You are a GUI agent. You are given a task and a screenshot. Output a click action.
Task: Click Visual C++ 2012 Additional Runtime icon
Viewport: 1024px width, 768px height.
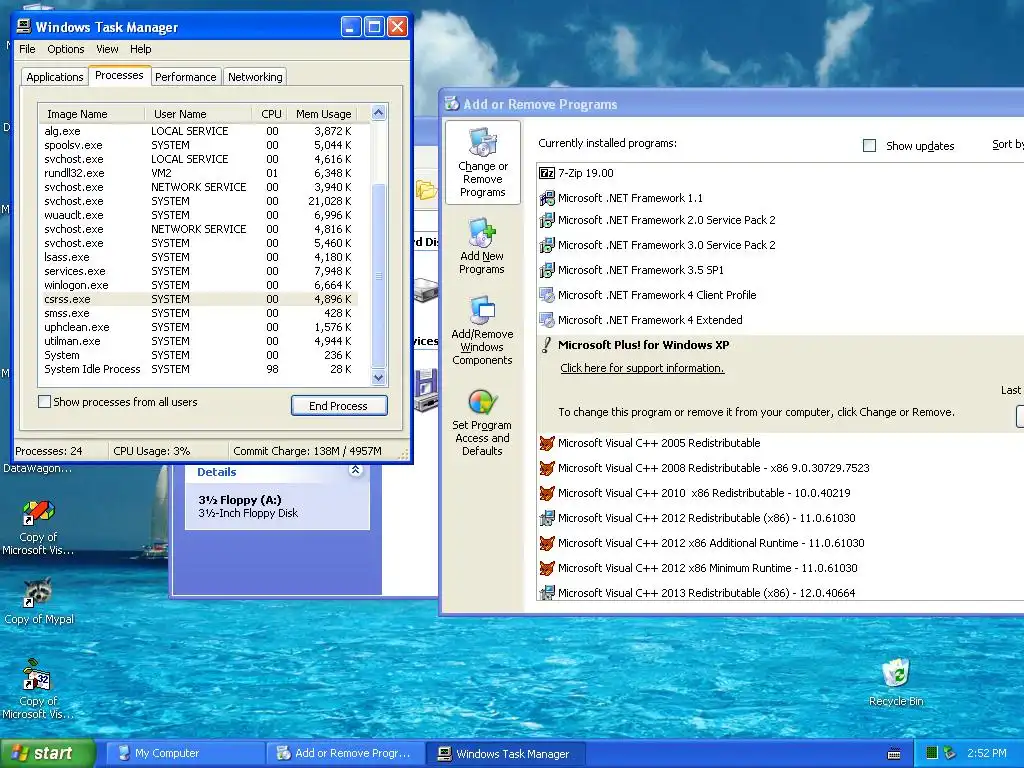pyautogui.click(x=547, y=543)
